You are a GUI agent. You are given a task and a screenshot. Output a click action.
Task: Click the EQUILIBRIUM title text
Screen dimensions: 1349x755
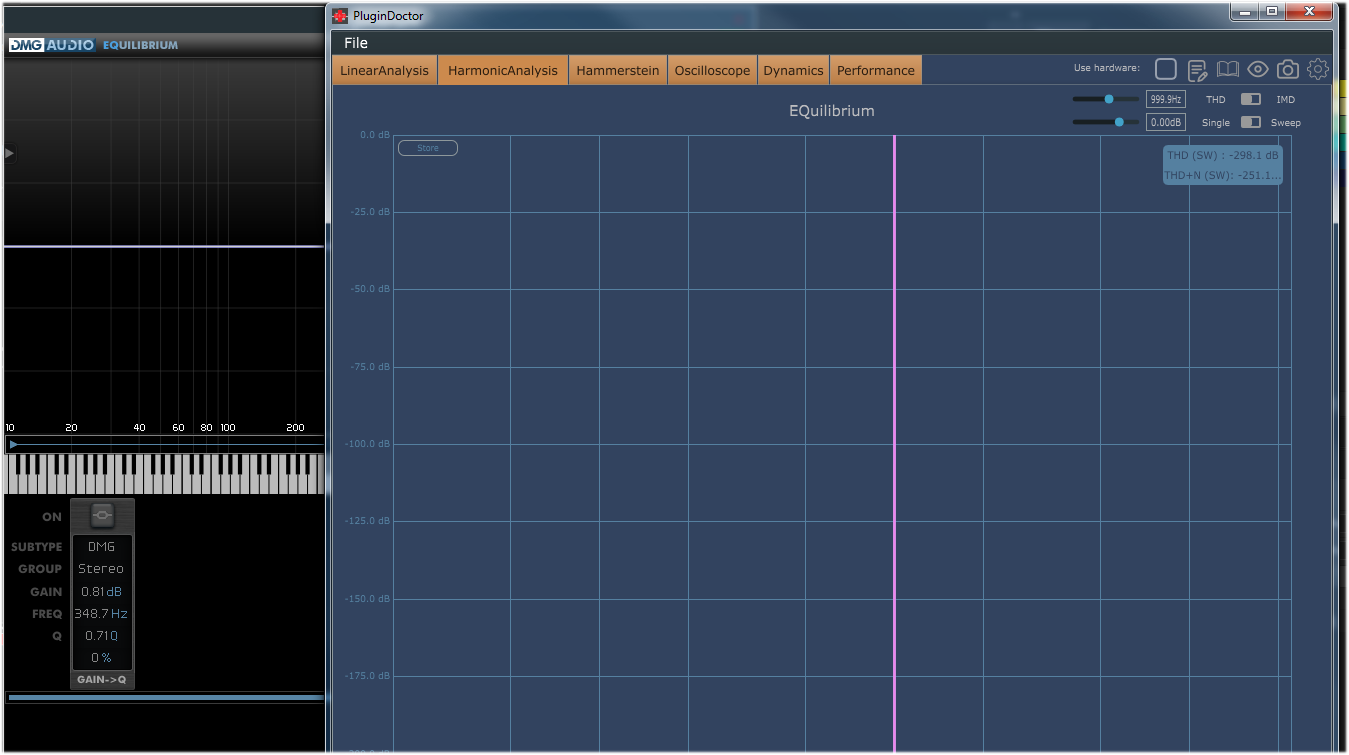141,45
